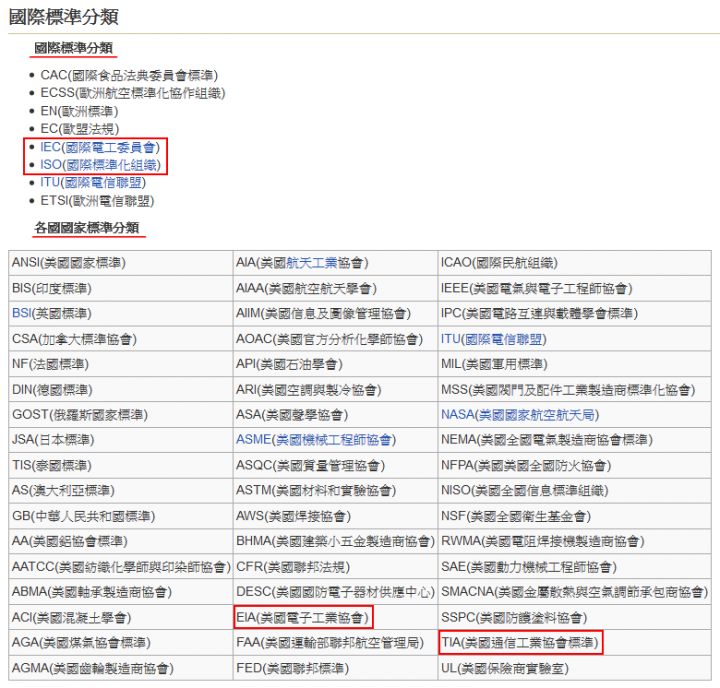
Task: Select the ASA(美國聲學協會) cell
Action: pos(336,415)
